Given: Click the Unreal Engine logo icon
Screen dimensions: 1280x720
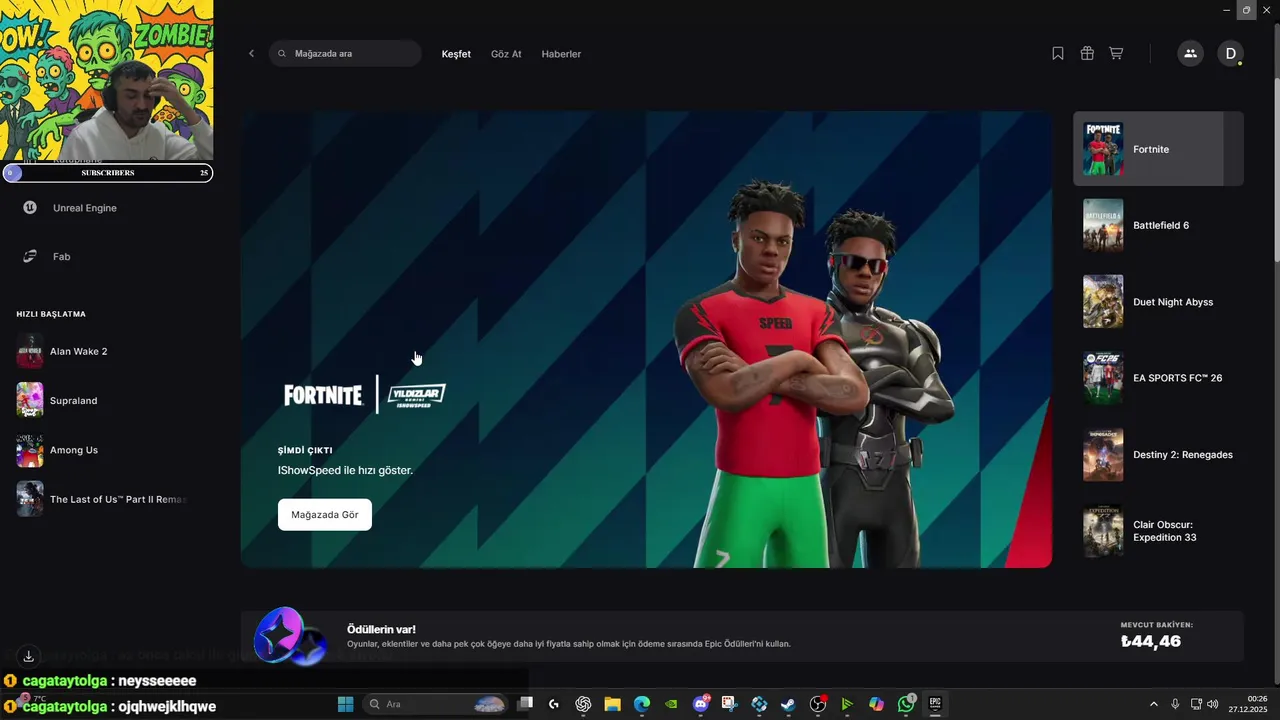Looking at the screenshot, I should pos(31,208).
